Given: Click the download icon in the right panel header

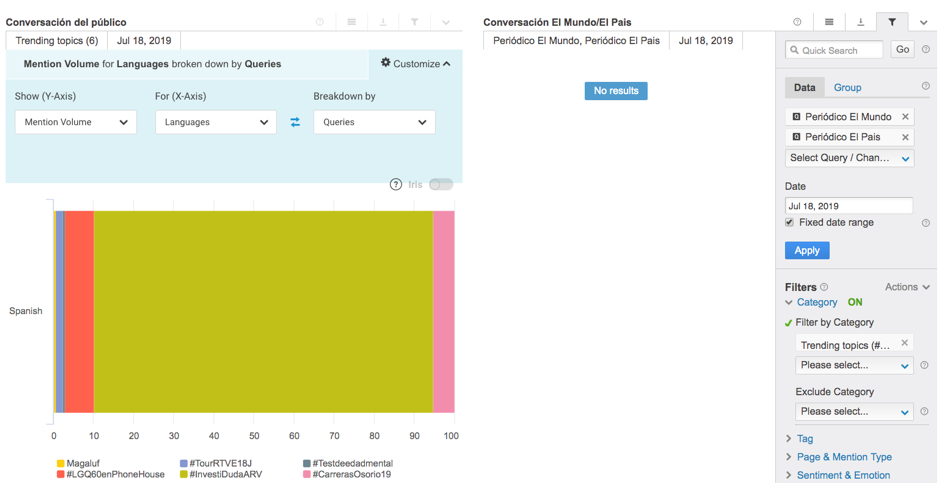Looking at the screenshot, I should (x=860, y=22).
